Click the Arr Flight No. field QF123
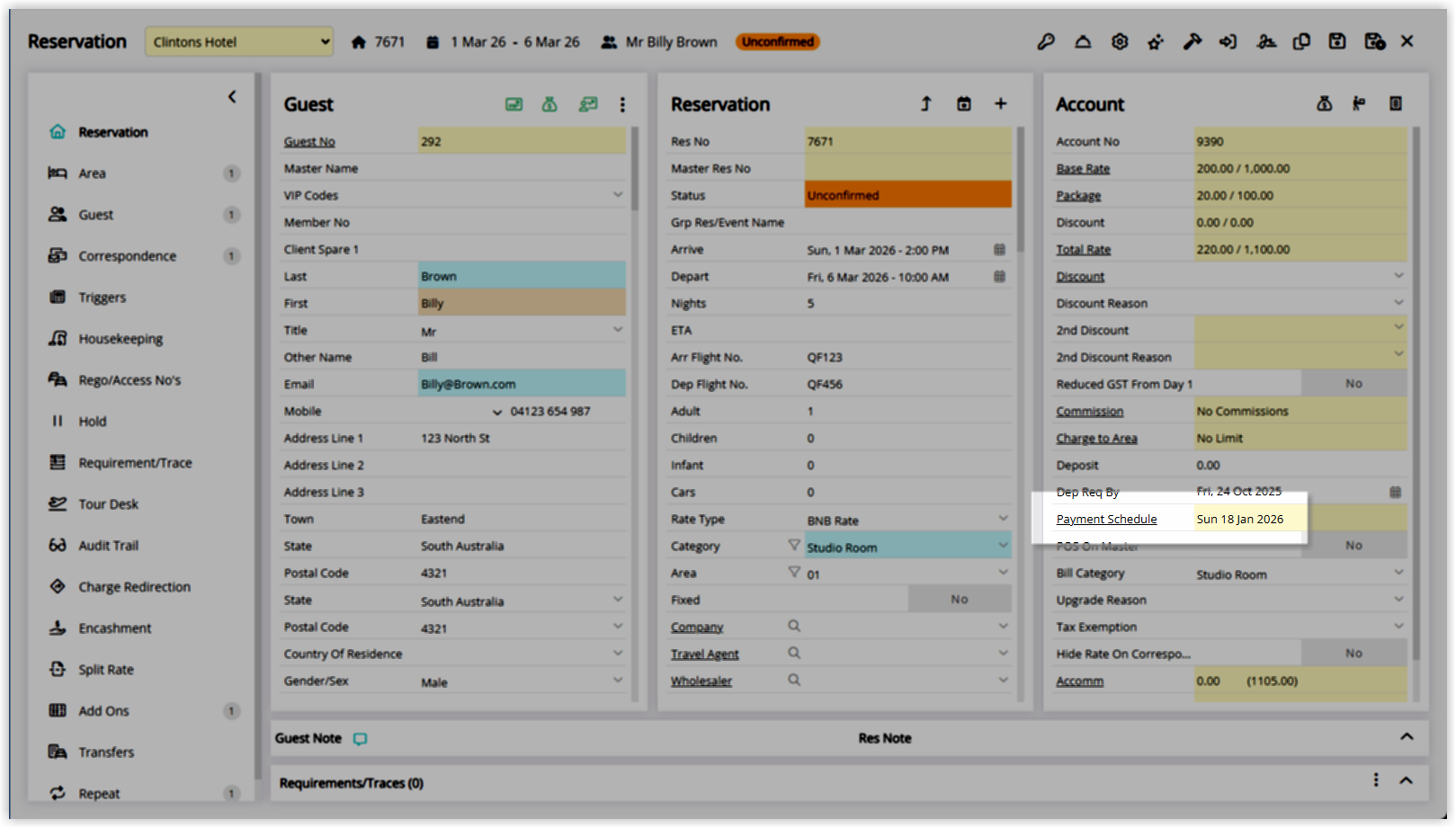The width and height of the screenshot is (1456, 828). tap(907, 357)
